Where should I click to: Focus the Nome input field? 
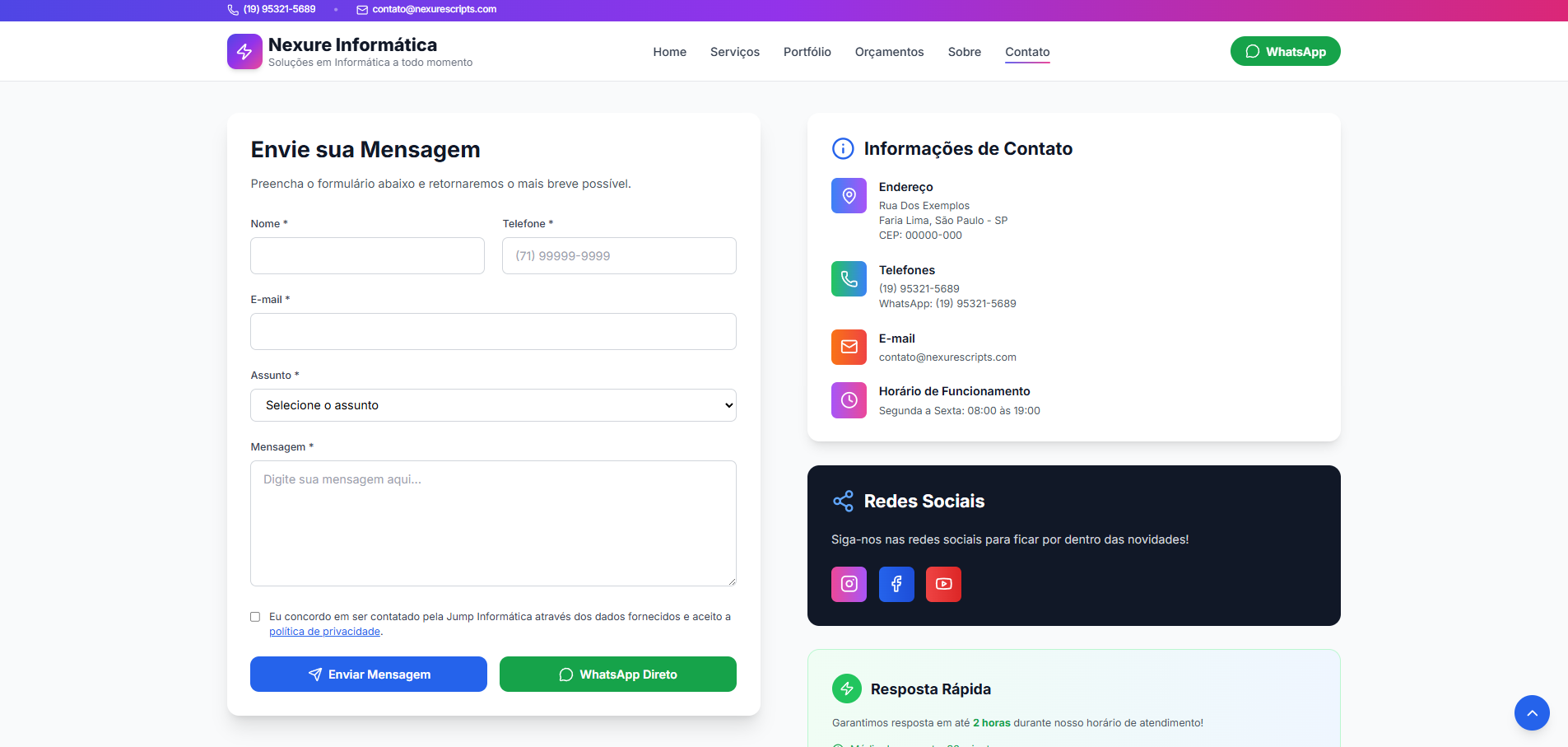coord(367,256)
